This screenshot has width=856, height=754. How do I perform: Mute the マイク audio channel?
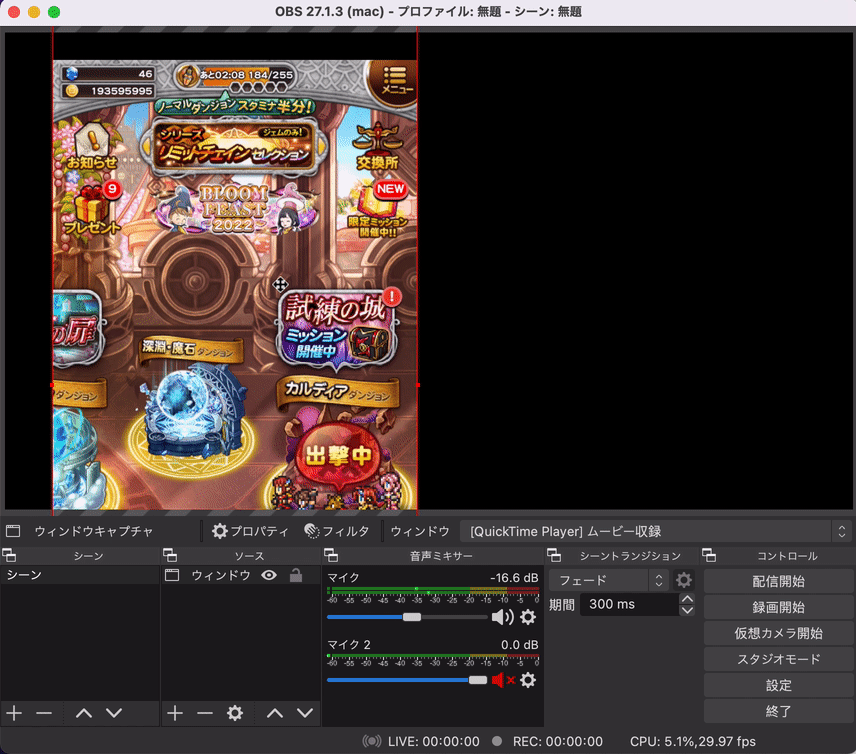tap(502, 617)
